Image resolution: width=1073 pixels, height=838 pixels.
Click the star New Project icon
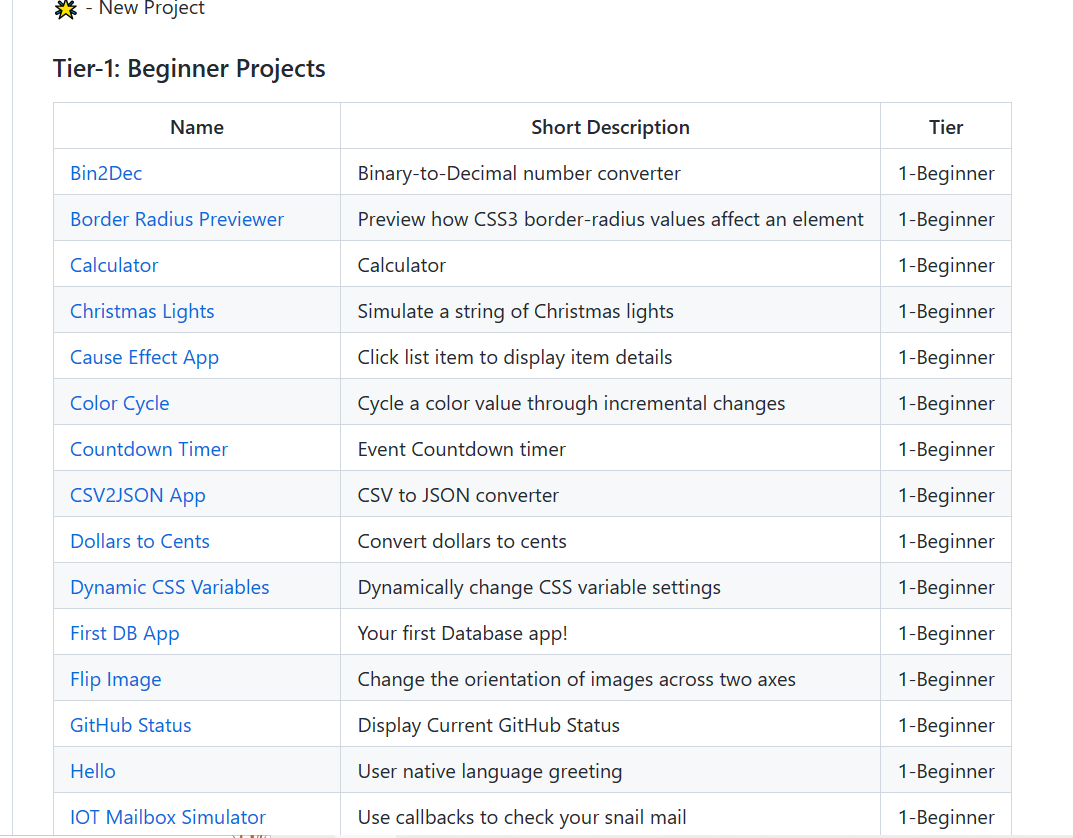click(x=66, y=9)
